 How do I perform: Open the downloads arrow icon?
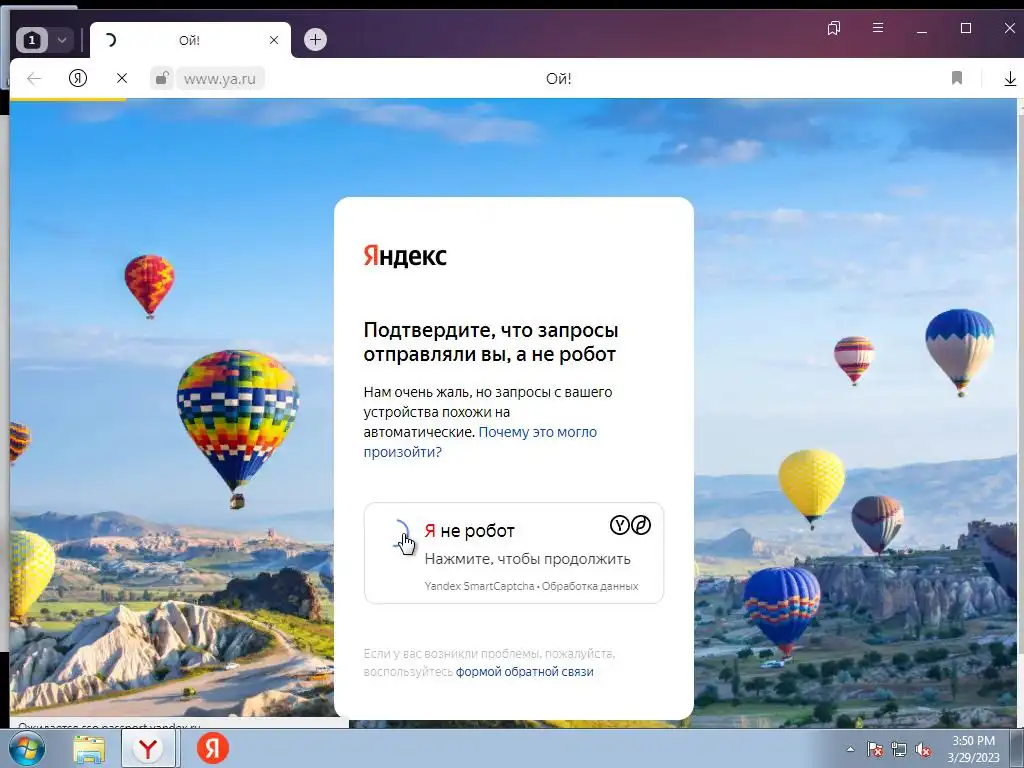click(x=1010, y=79)
